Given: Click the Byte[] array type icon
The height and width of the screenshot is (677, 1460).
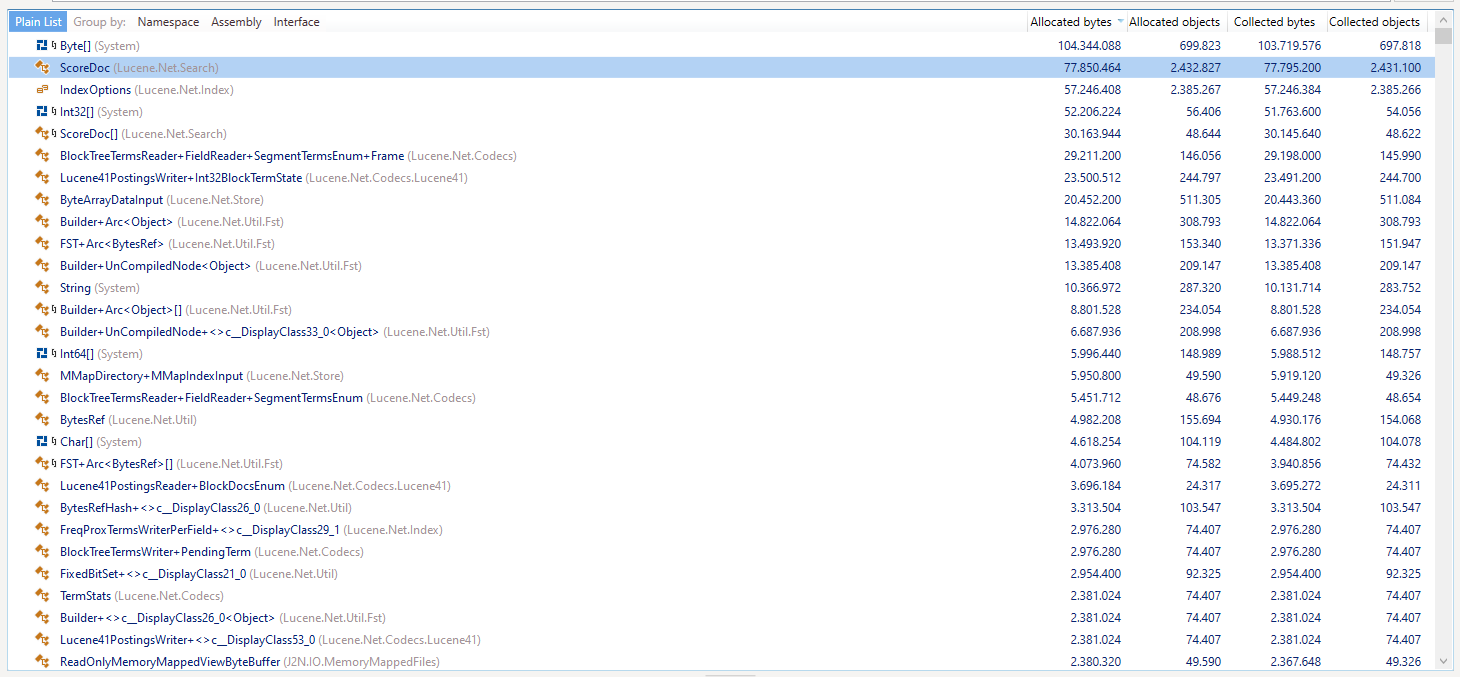Looking at the screenshot, I should [42, 46].
